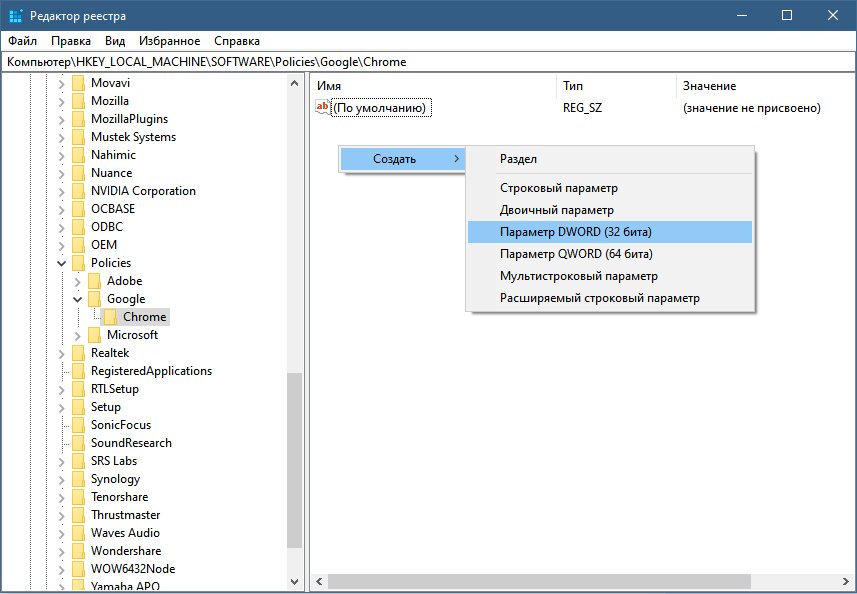Click the Registry Editor app icon in title bar
Screen dimensions: 857x594
click(16, 16)
